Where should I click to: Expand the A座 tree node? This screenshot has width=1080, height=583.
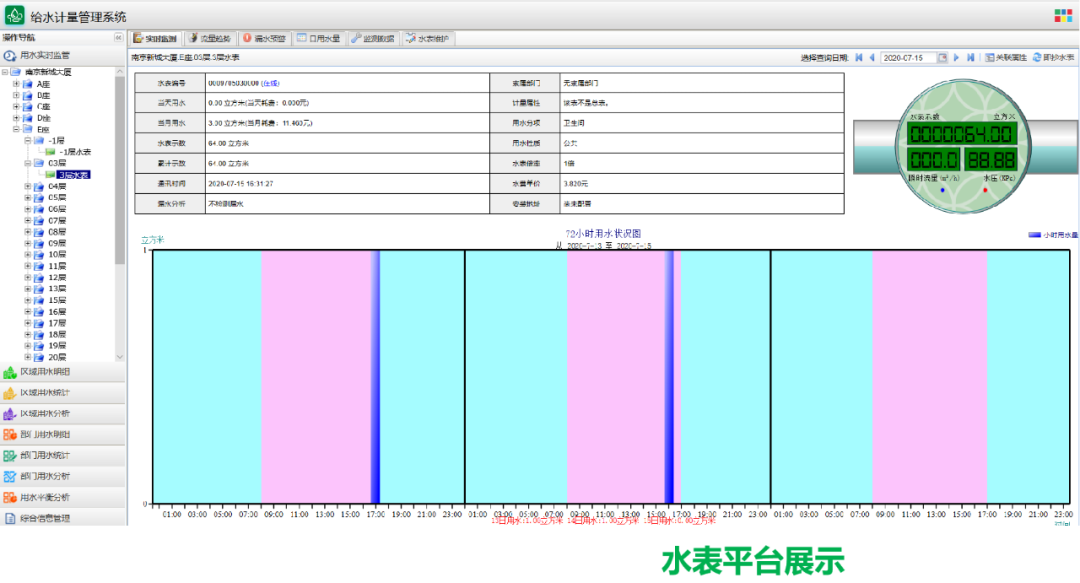[x=16, y=84]
